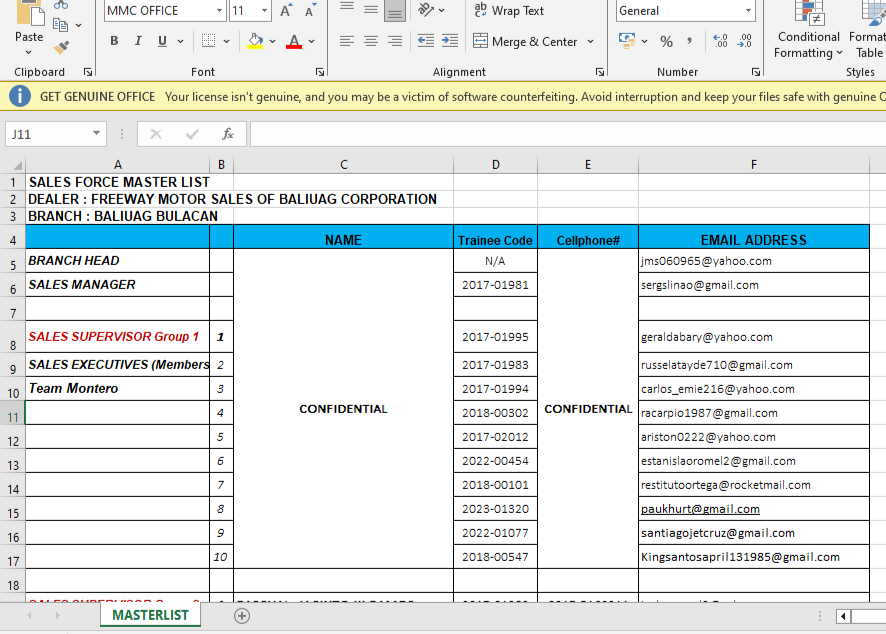Toggle Underline formatting

[x=162, y=41]
